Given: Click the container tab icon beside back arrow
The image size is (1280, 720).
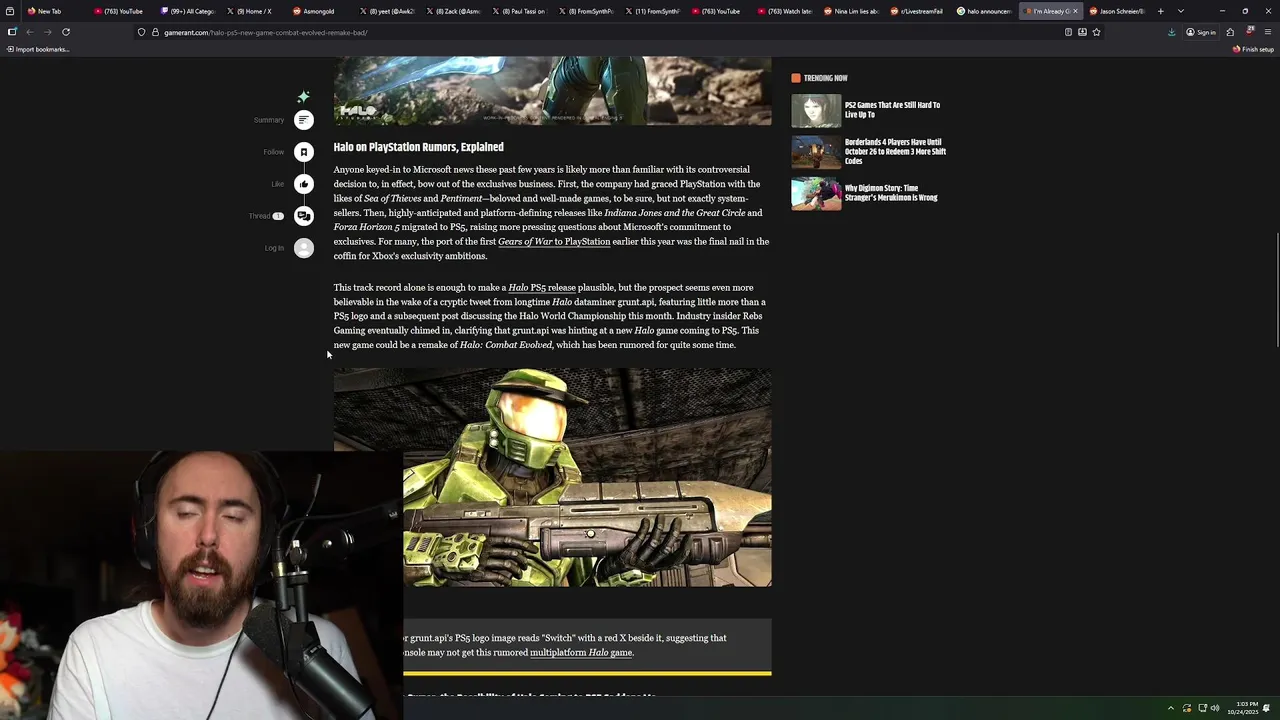Looking at the screenshot, I should point(11,32).
